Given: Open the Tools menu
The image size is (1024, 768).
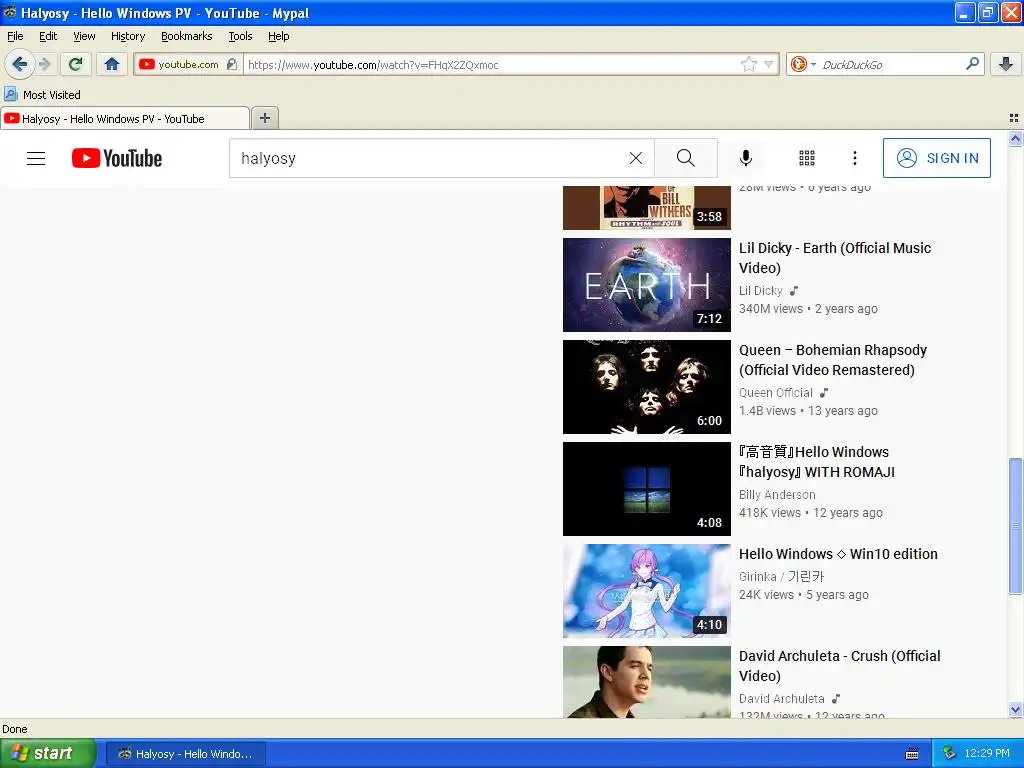Looking at the screenshot, I should tap(240, 36).
